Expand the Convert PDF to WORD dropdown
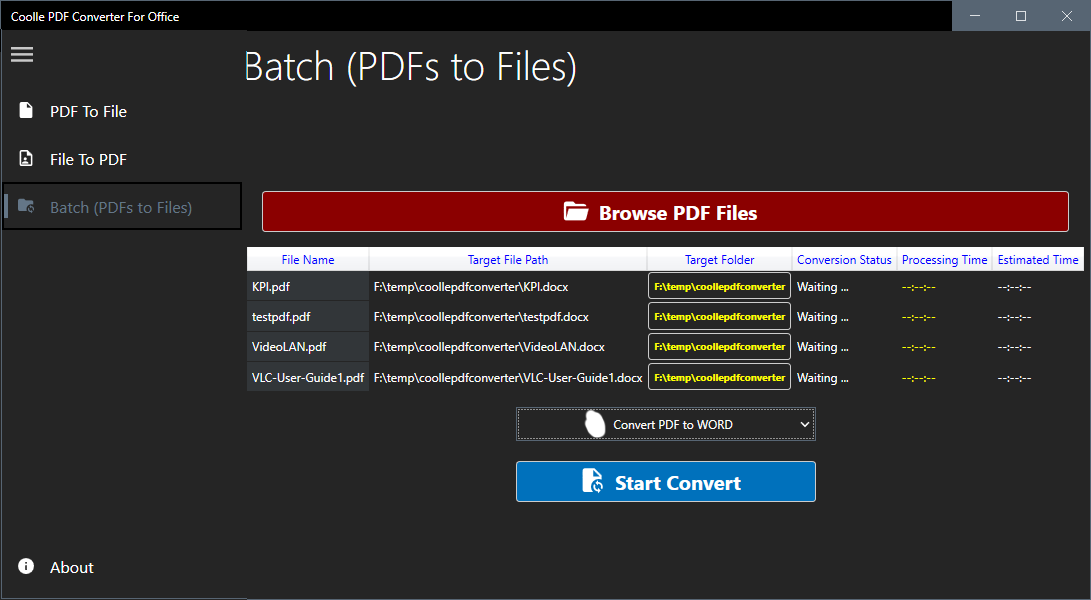Screen dimensions: 1091x600 pyautogui.click(x=805, y=424)
